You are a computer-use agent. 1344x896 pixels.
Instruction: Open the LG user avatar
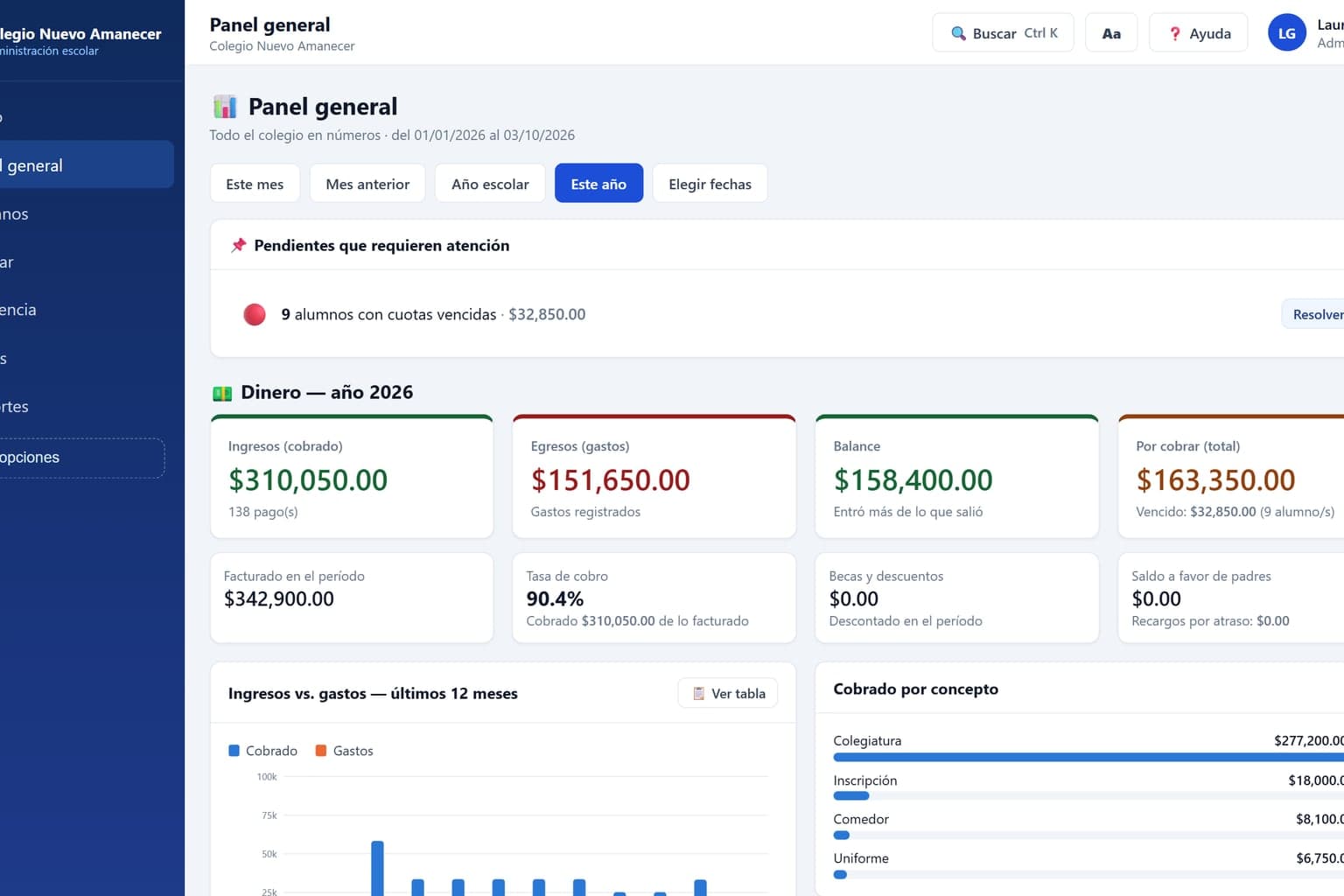[x=1286, y=33]
